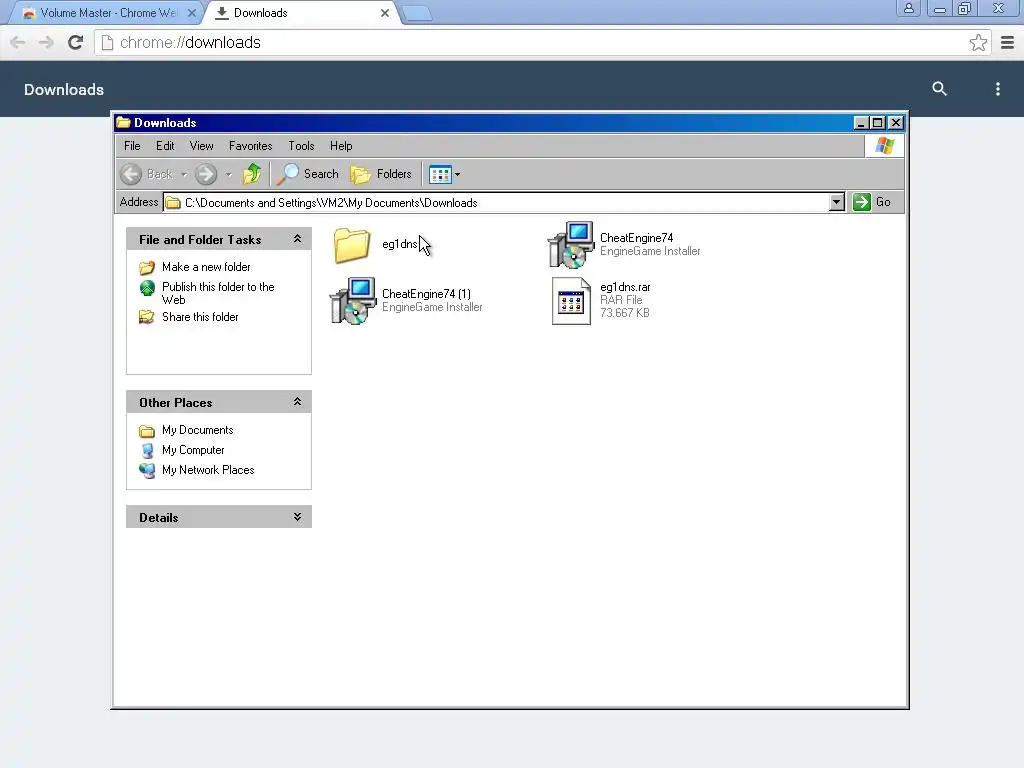Click Chrome's forward arrow
The image size is (1024, 768).
(x=46, y=42)
